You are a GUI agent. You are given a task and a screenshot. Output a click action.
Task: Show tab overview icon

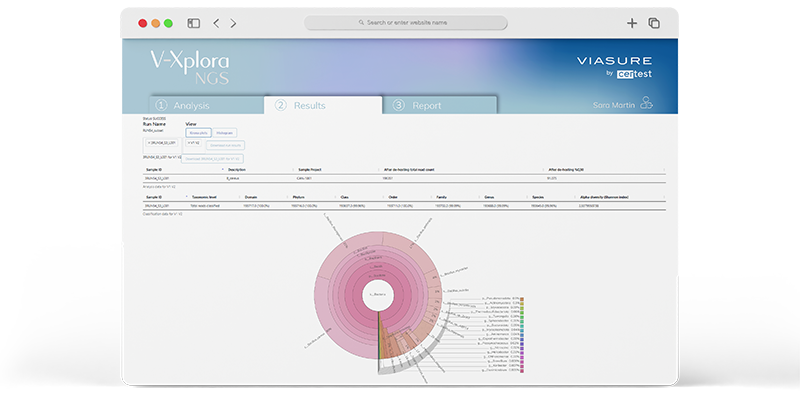point(654,23)
